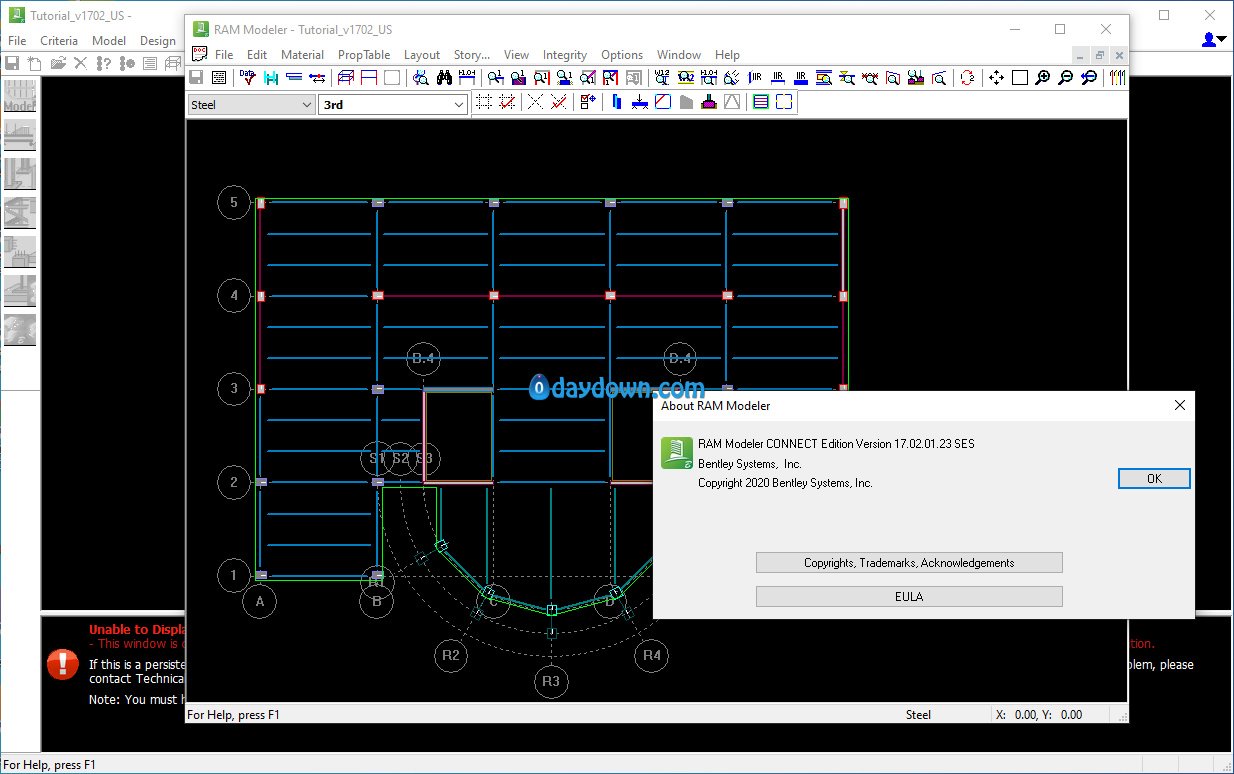Screen dimensions: 1234x774
Task: Click delete X icon in main window toolbar
Action: (80, 63)
